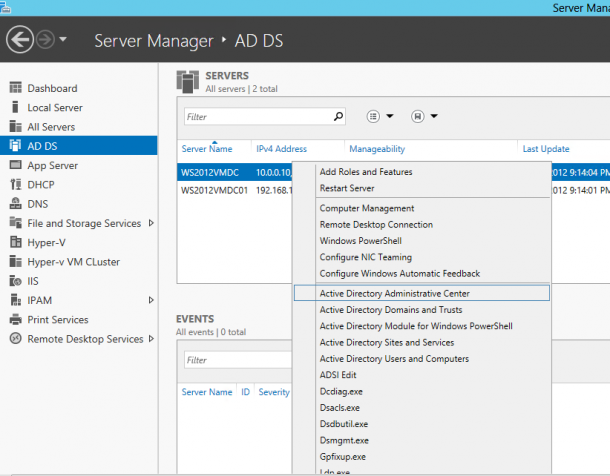Sort Events by Server Name column
The image size is (610, 476).
(x=207, y=392)
